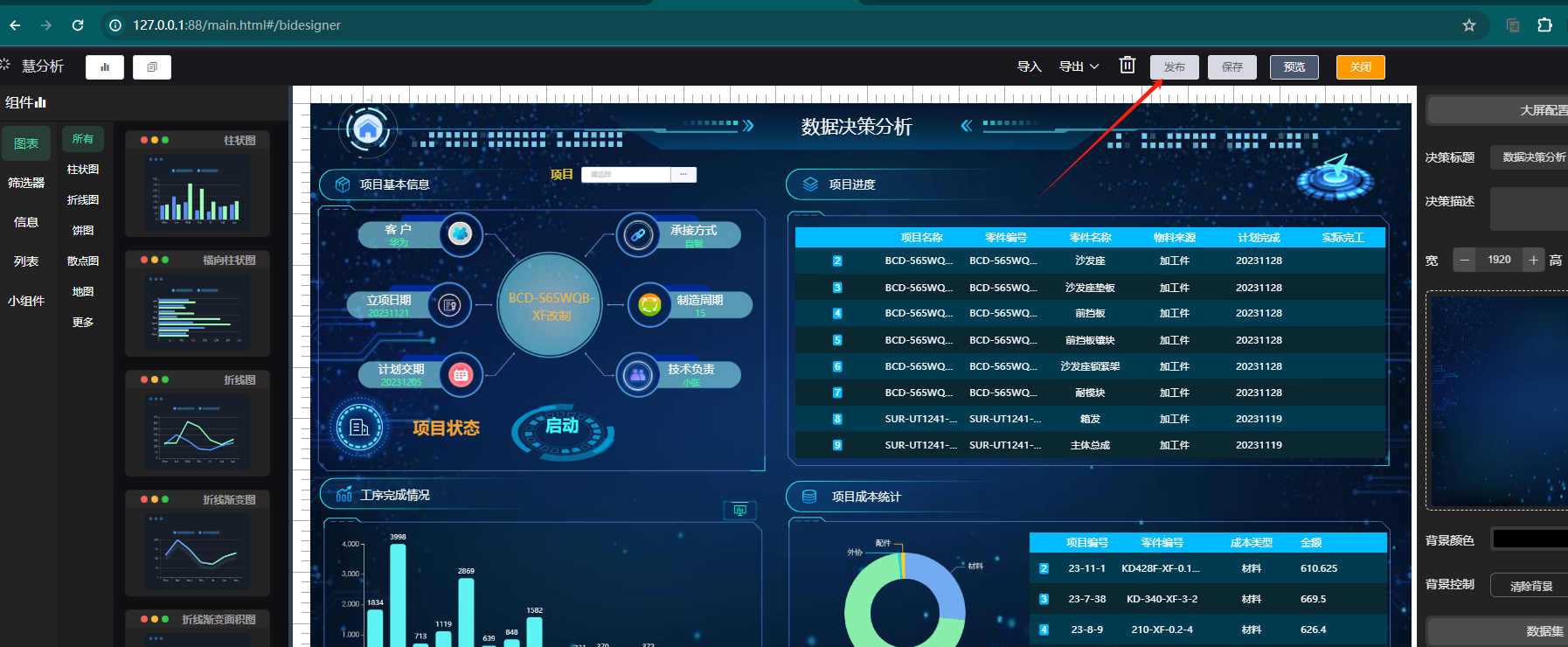This screenshot has height=647, width=1568.
Task: Click the trash delete icon
Action: point(1127,66)
